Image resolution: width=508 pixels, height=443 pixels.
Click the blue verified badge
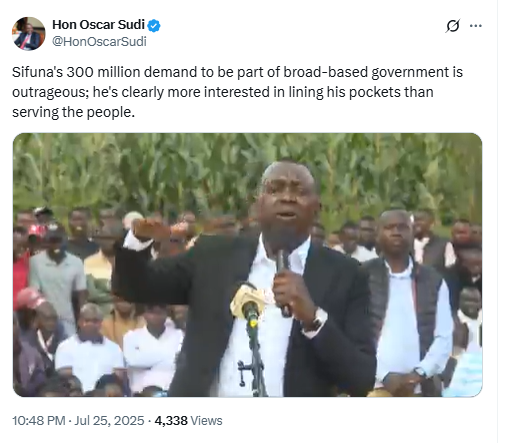(x=154, y=26)
